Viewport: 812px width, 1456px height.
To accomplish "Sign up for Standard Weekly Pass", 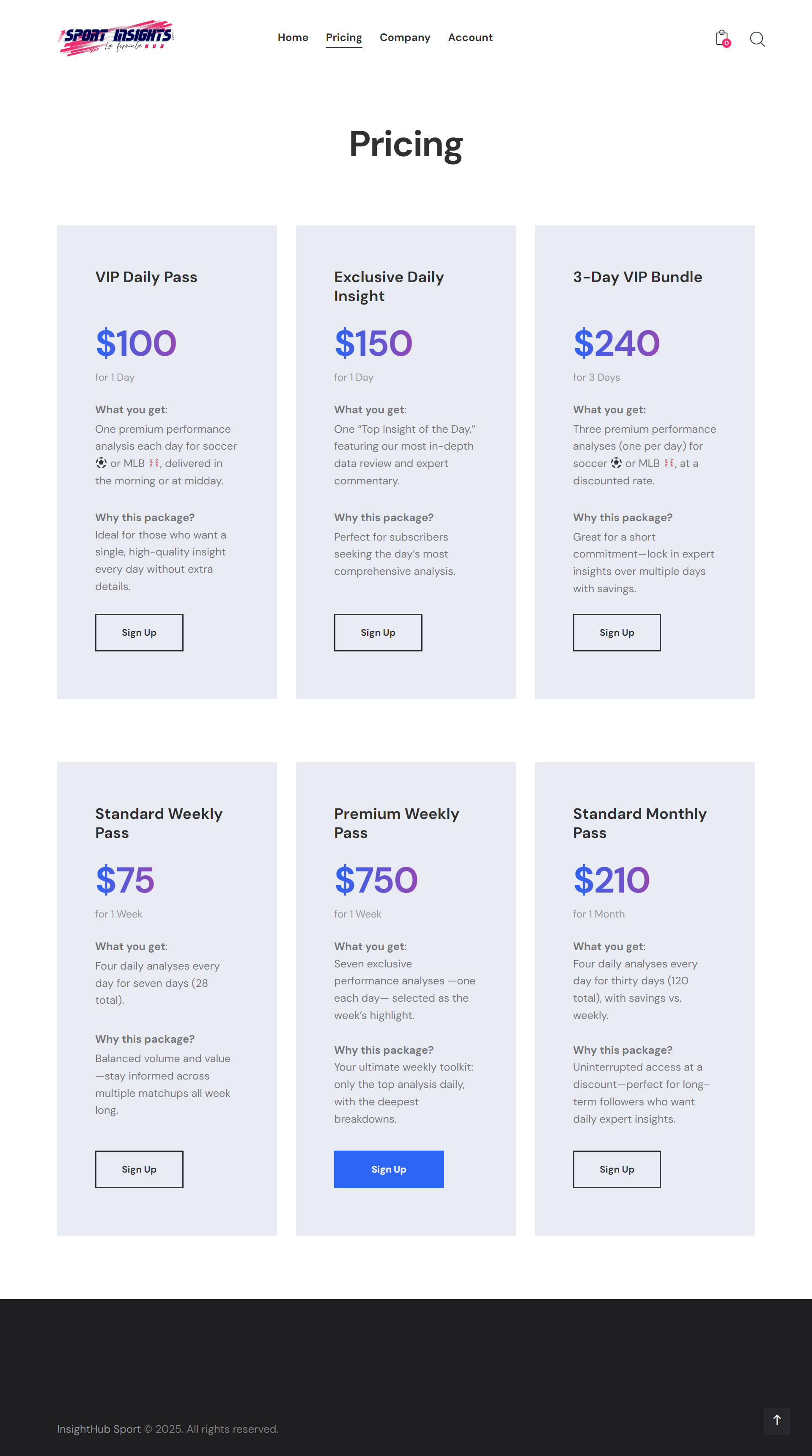I will [x=139, y=1170].
